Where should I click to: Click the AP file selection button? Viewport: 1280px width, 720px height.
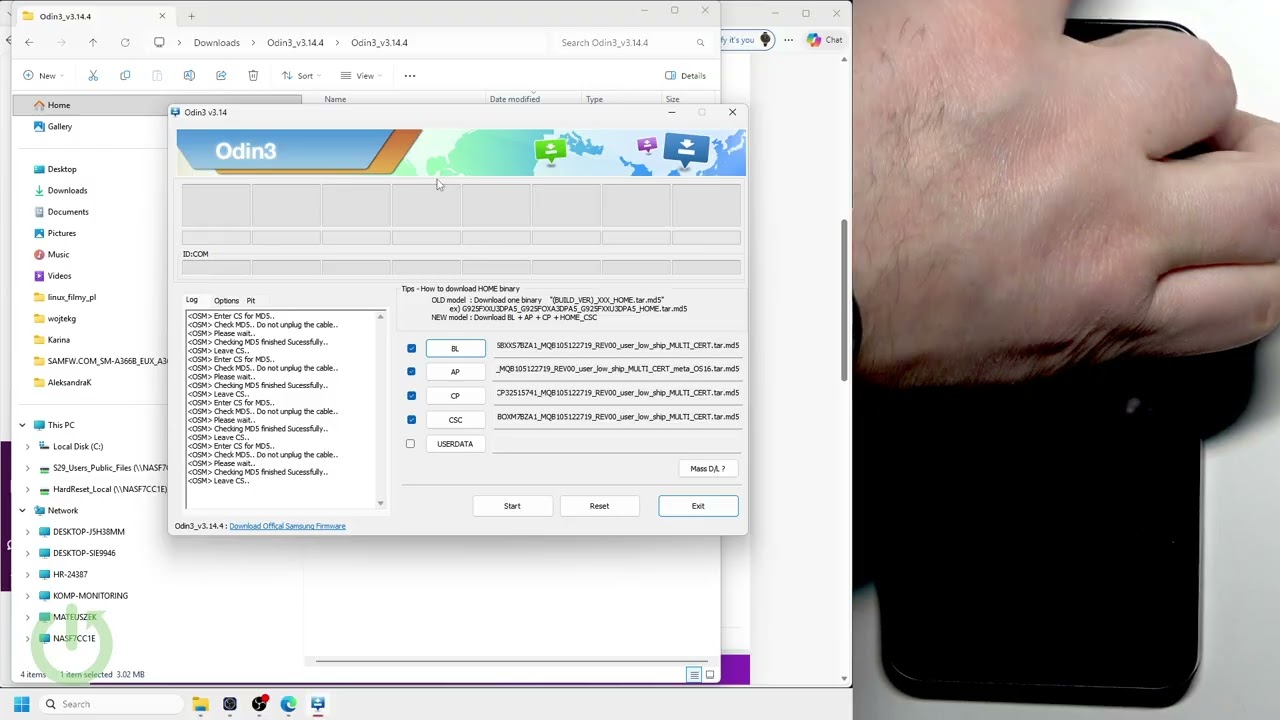(455, 372)
